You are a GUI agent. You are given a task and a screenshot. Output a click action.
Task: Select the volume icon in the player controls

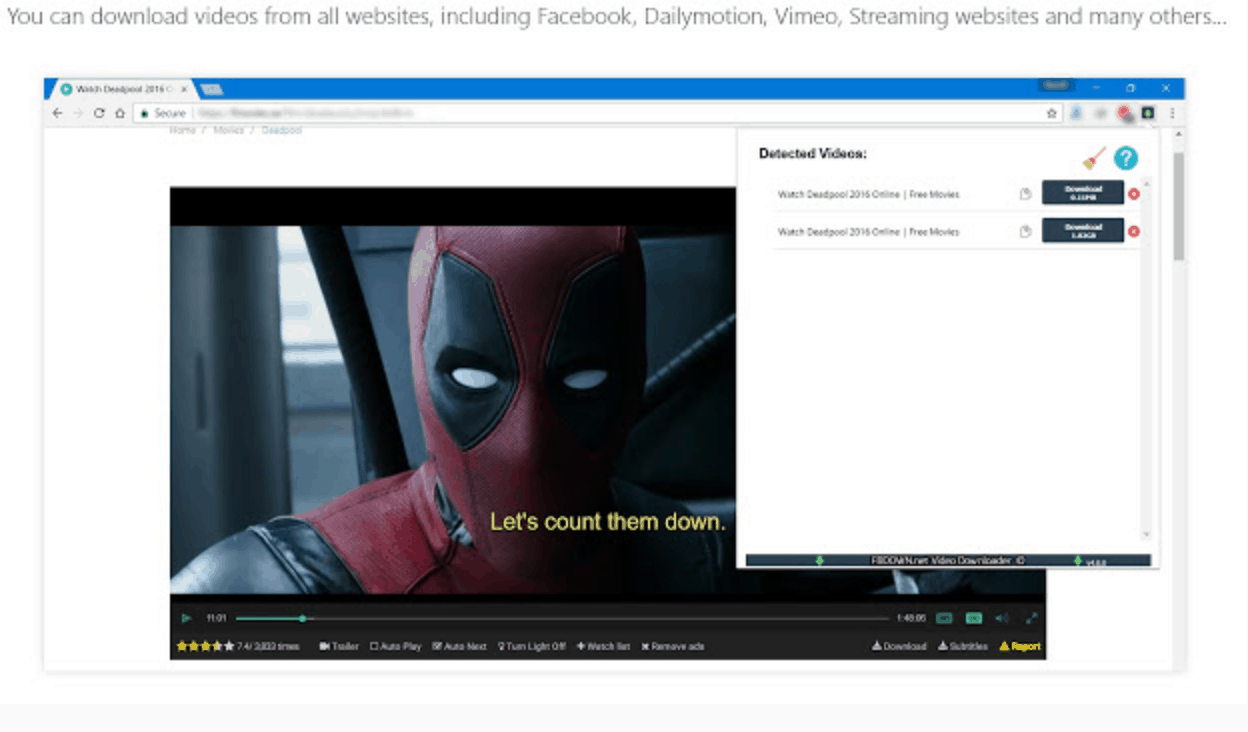[1003, 618]
